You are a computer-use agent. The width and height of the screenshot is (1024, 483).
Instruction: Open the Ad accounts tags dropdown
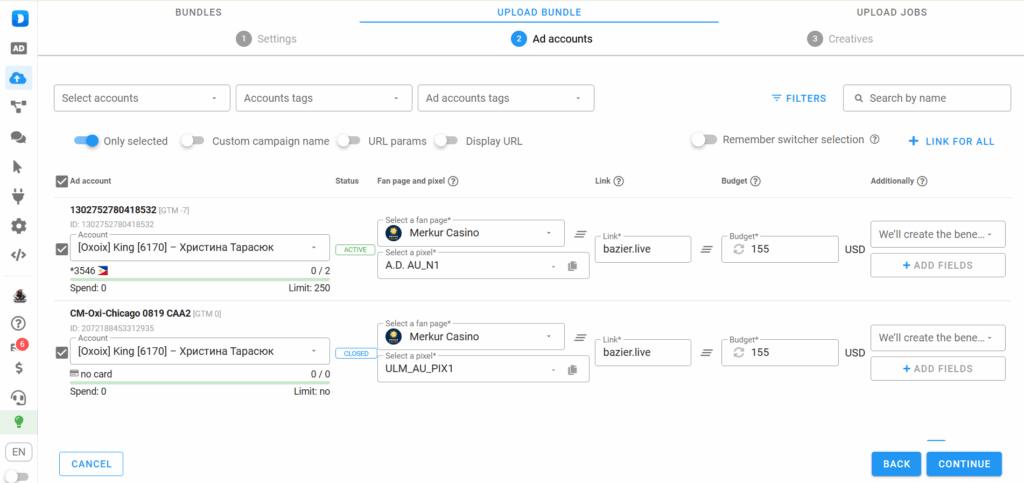pyautogui.click(x=506, y=98)
